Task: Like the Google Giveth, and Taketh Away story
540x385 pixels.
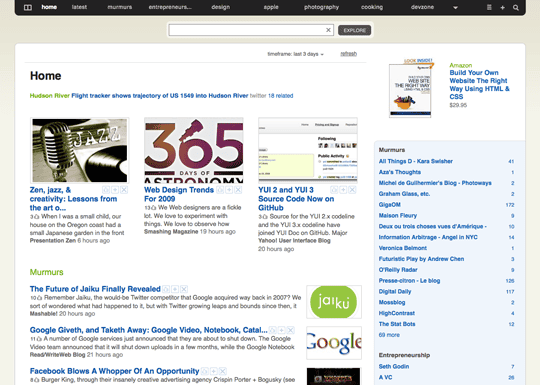Action: click(272, 330)
